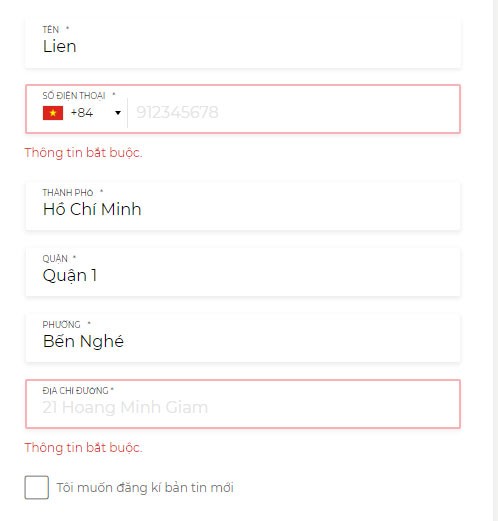The image size is (498, 521).
Task: Tick the newsletter subscription checkbox
Action: (37, 487)
